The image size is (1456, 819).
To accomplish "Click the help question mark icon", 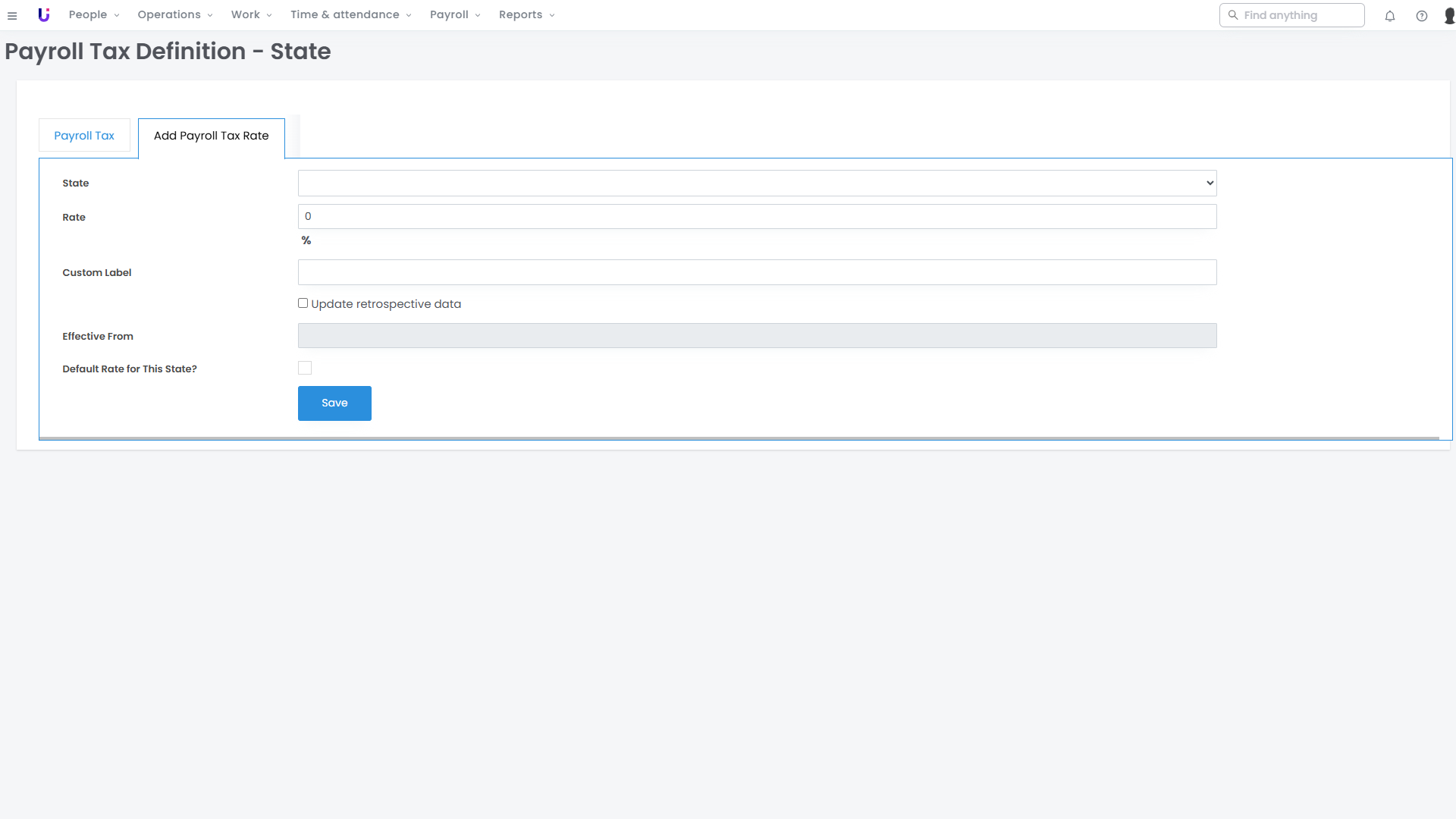I will [1422, 15].
